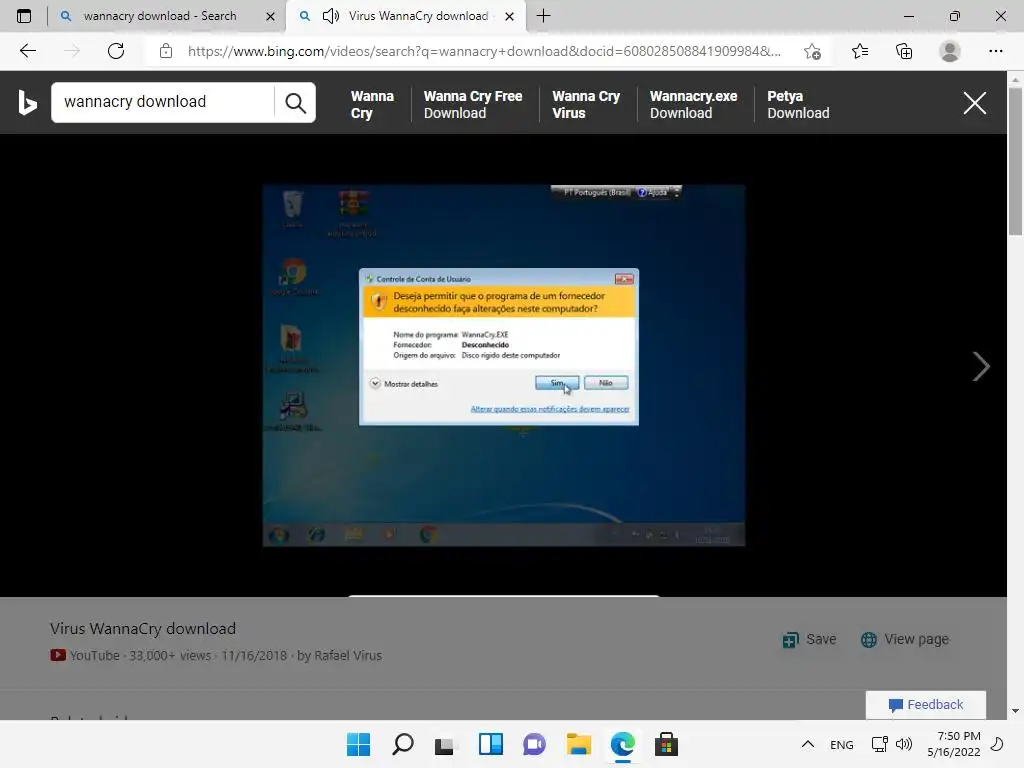Screen dimensions: 1024x768
Task: Click the search magnifier button
Action: click(x=295, y=103)
